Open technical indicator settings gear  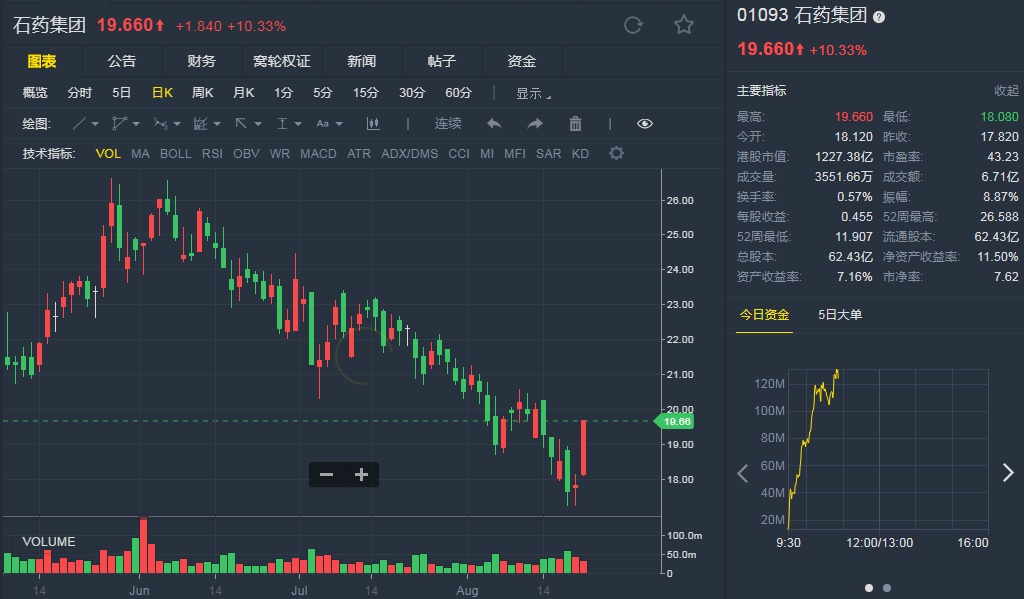point(616,153)
